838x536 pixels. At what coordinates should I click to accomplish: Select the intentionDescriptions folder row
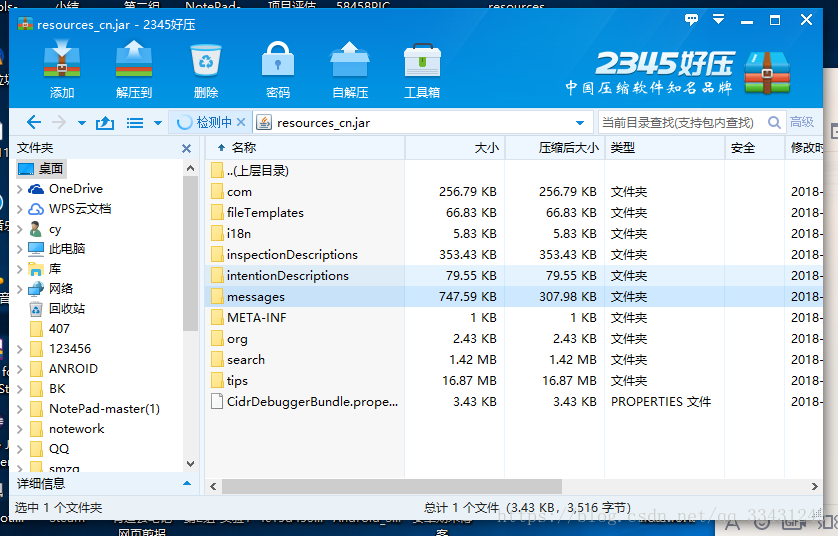click(x=514, y=275)
